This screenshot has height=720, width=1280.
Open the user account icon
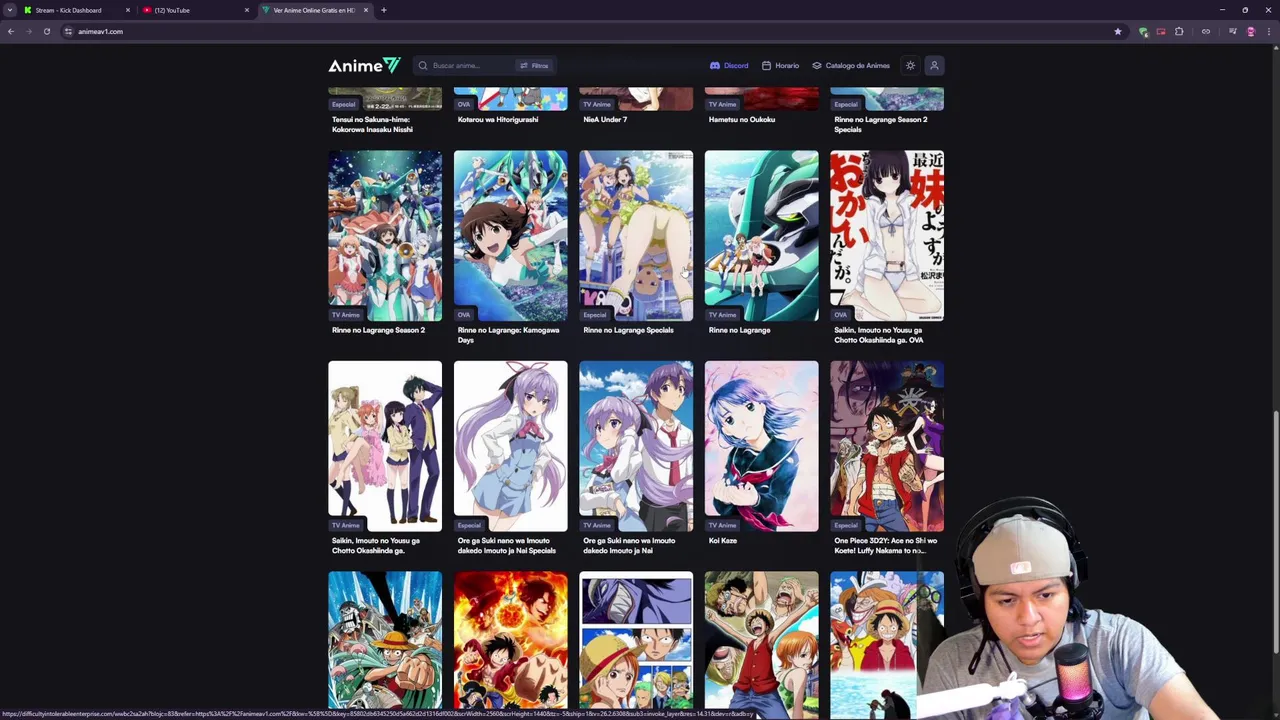point(934,65)
